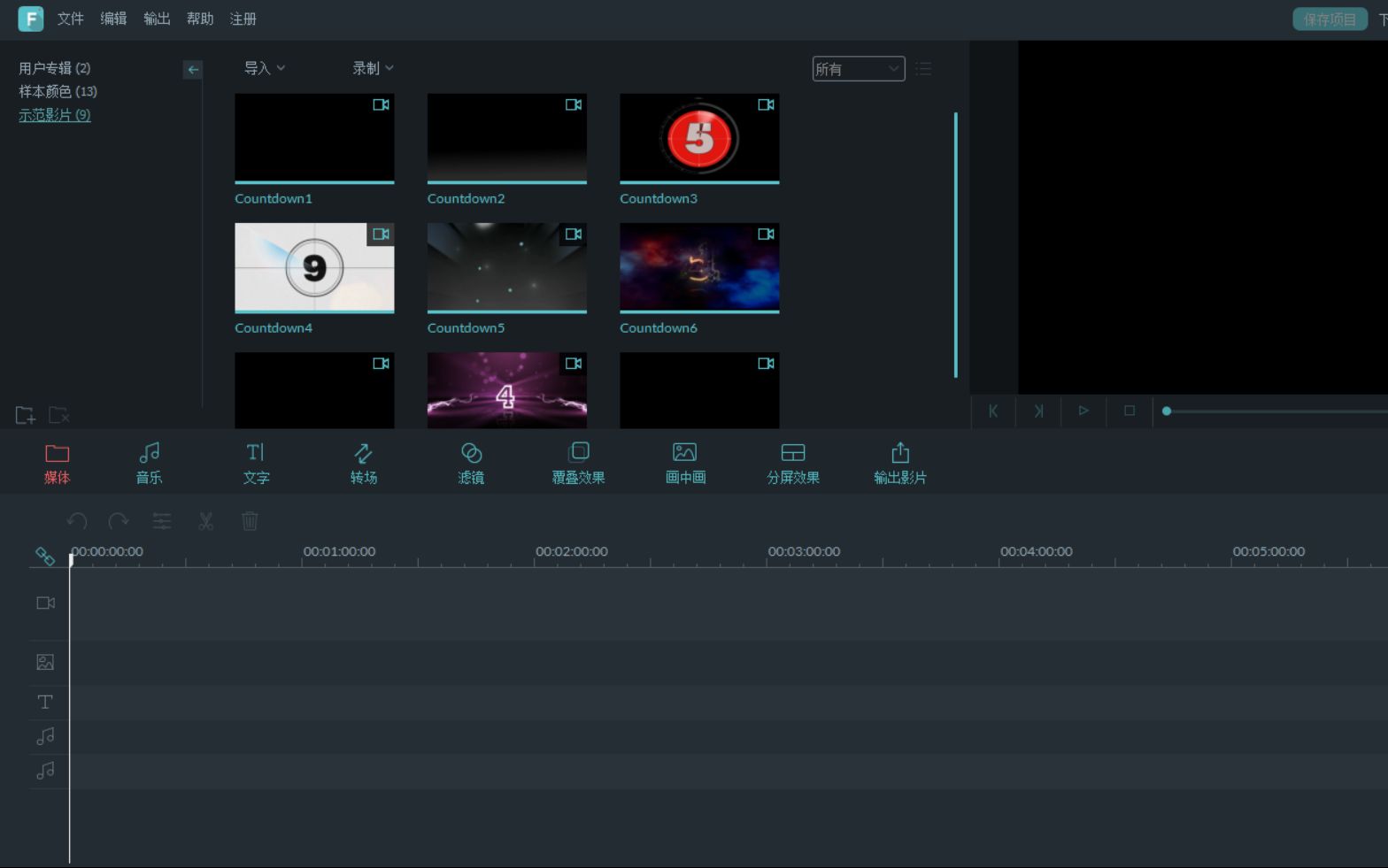Open the 转场 transitions panel
The width and height of the screenshot is (1388, 868).
(x=363, y=464)
